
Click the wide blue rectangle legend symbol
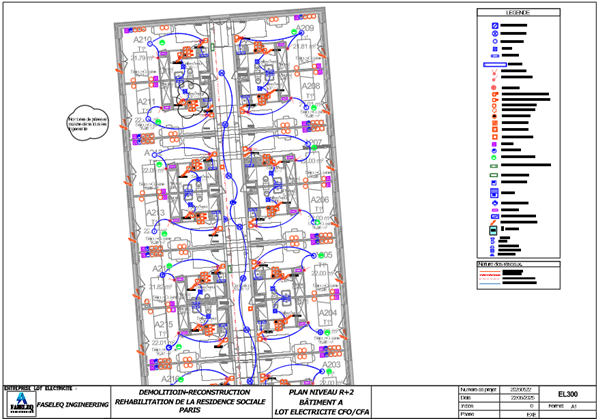[x=495, y=64]
